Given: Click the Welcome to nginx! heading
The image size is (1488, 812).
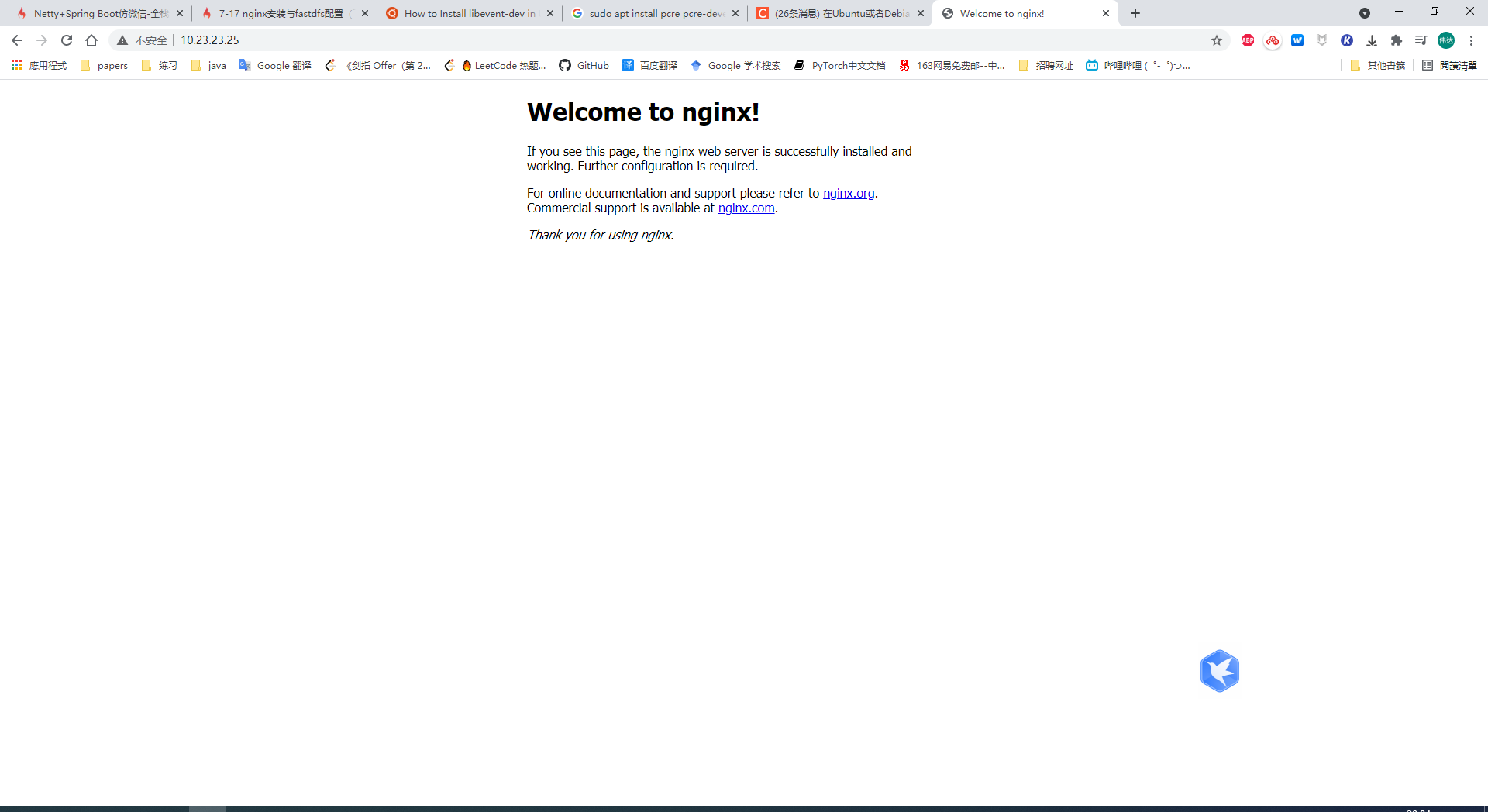Looking at the screenshot, I should pyautogui.click(x=643, y=112).
